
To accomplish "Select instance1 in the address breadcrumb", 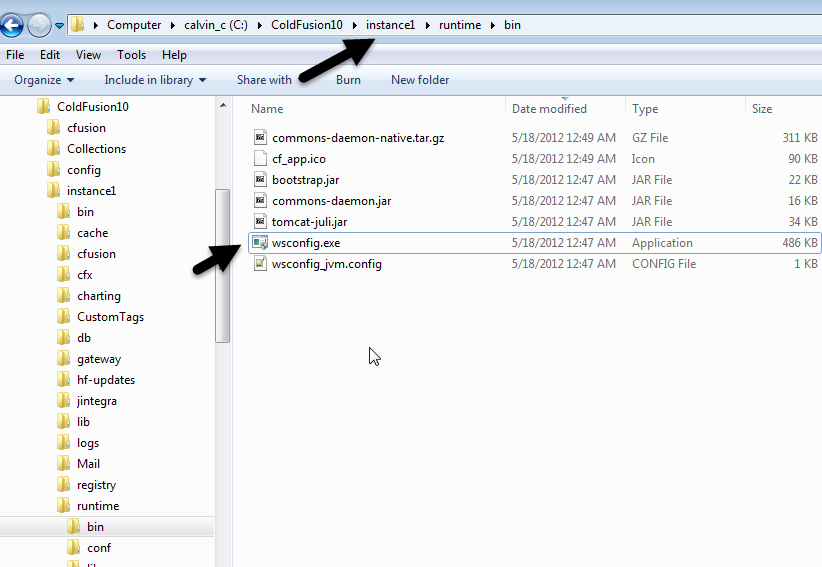I will (x=391, y=25).
